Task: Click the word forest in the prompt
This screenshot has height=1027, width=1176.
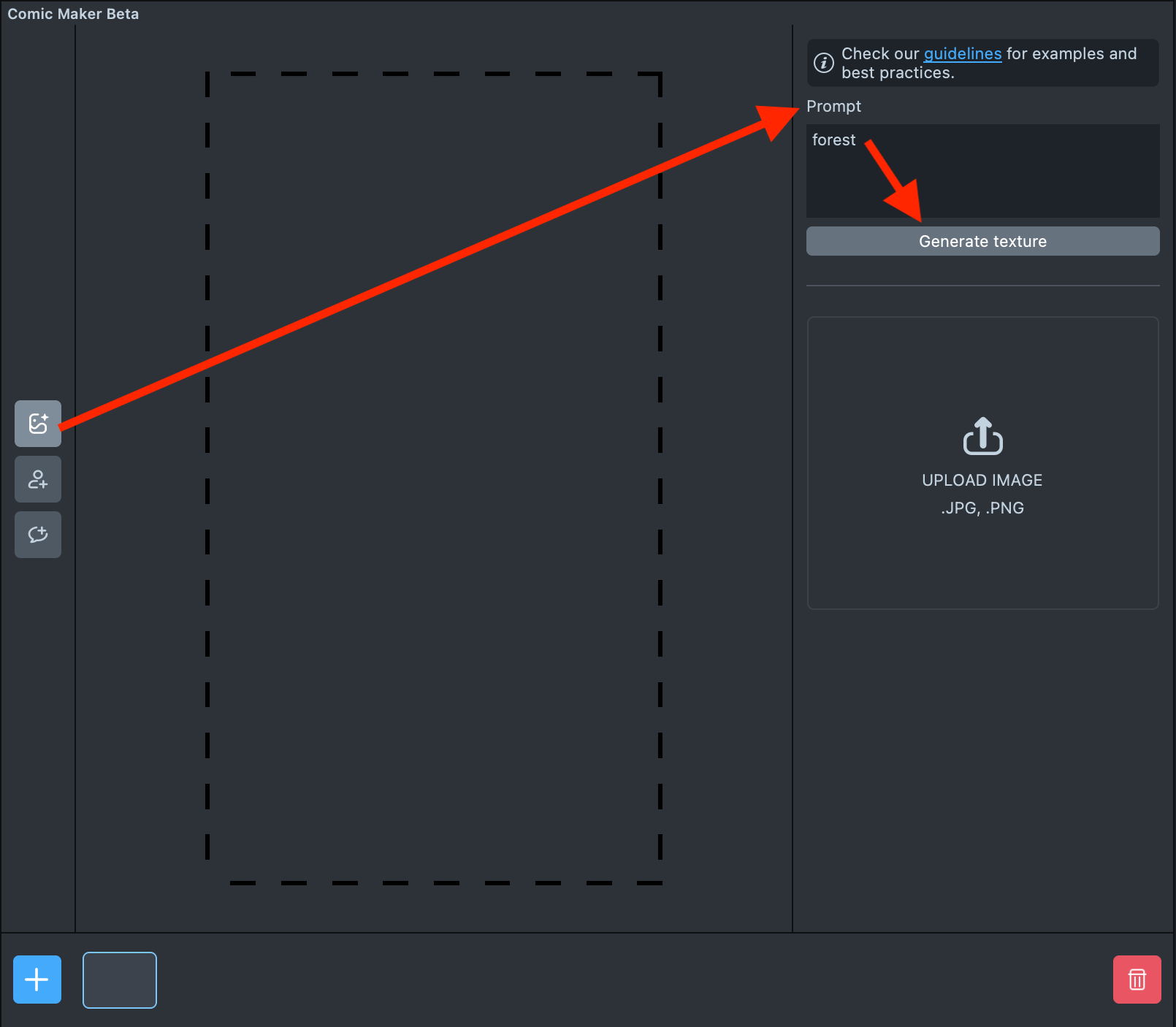Action: (833, 140)
